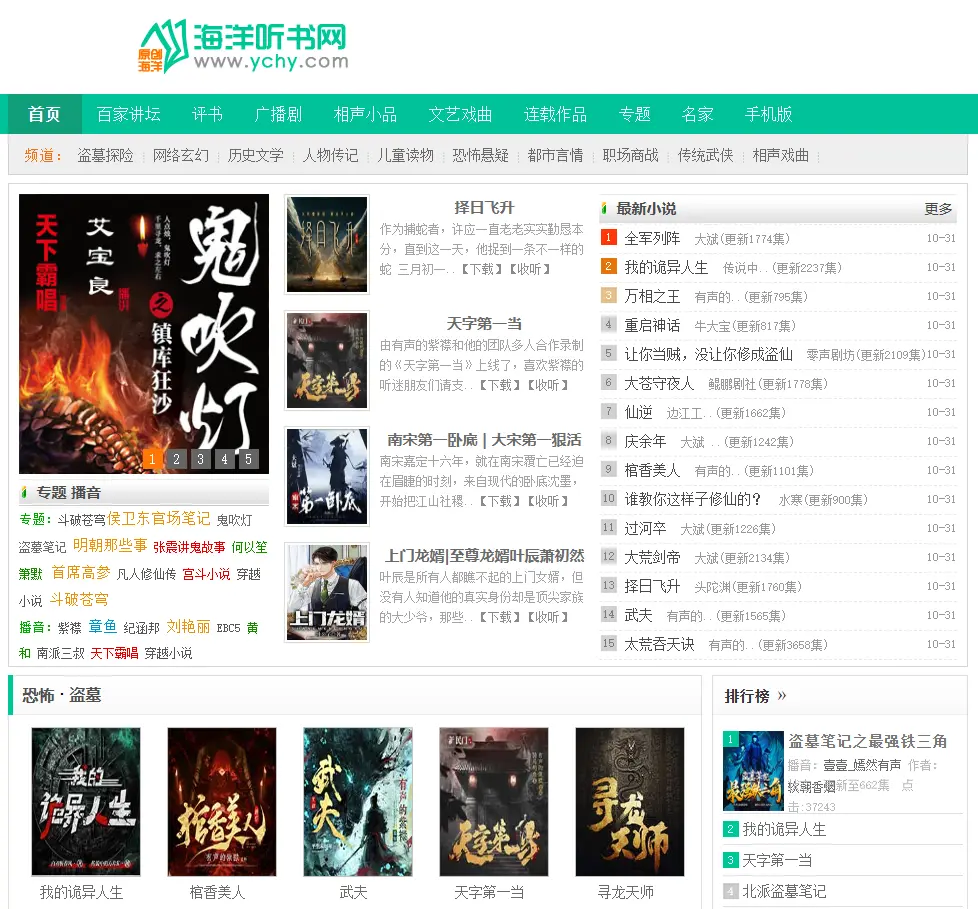Click the red rank badge 1 beside 全军列阵

pyautogui.click(x=608, y=238)
